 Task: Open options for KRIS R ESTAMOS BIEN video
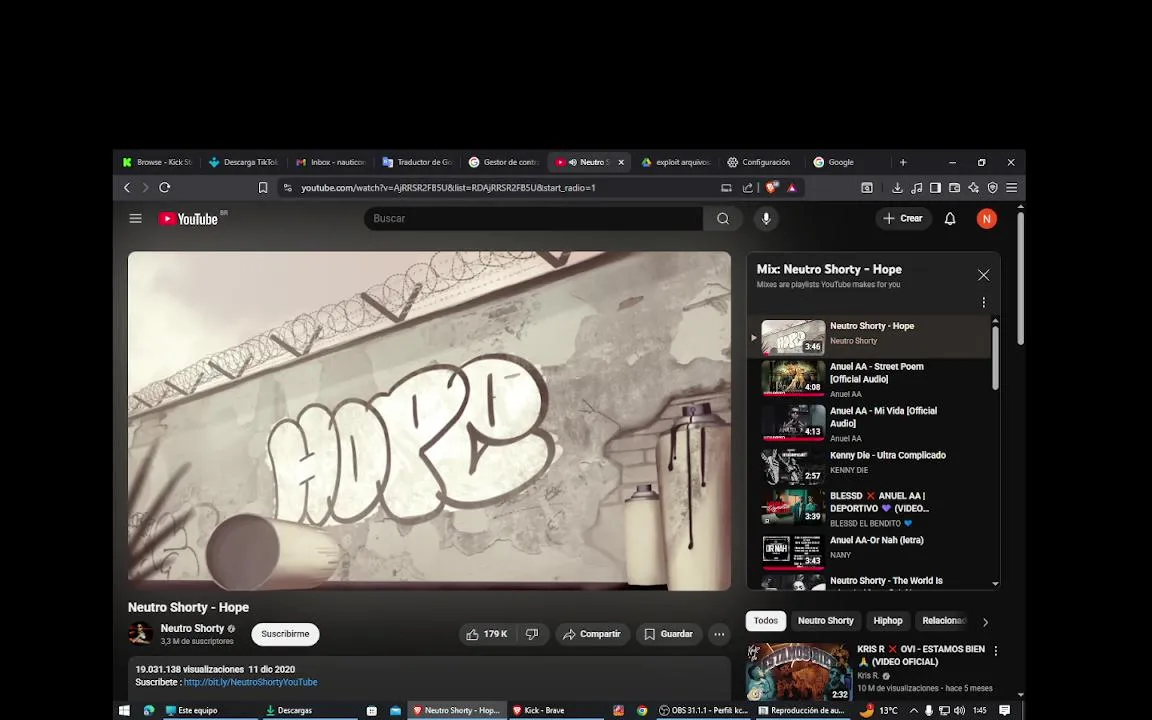996,650
